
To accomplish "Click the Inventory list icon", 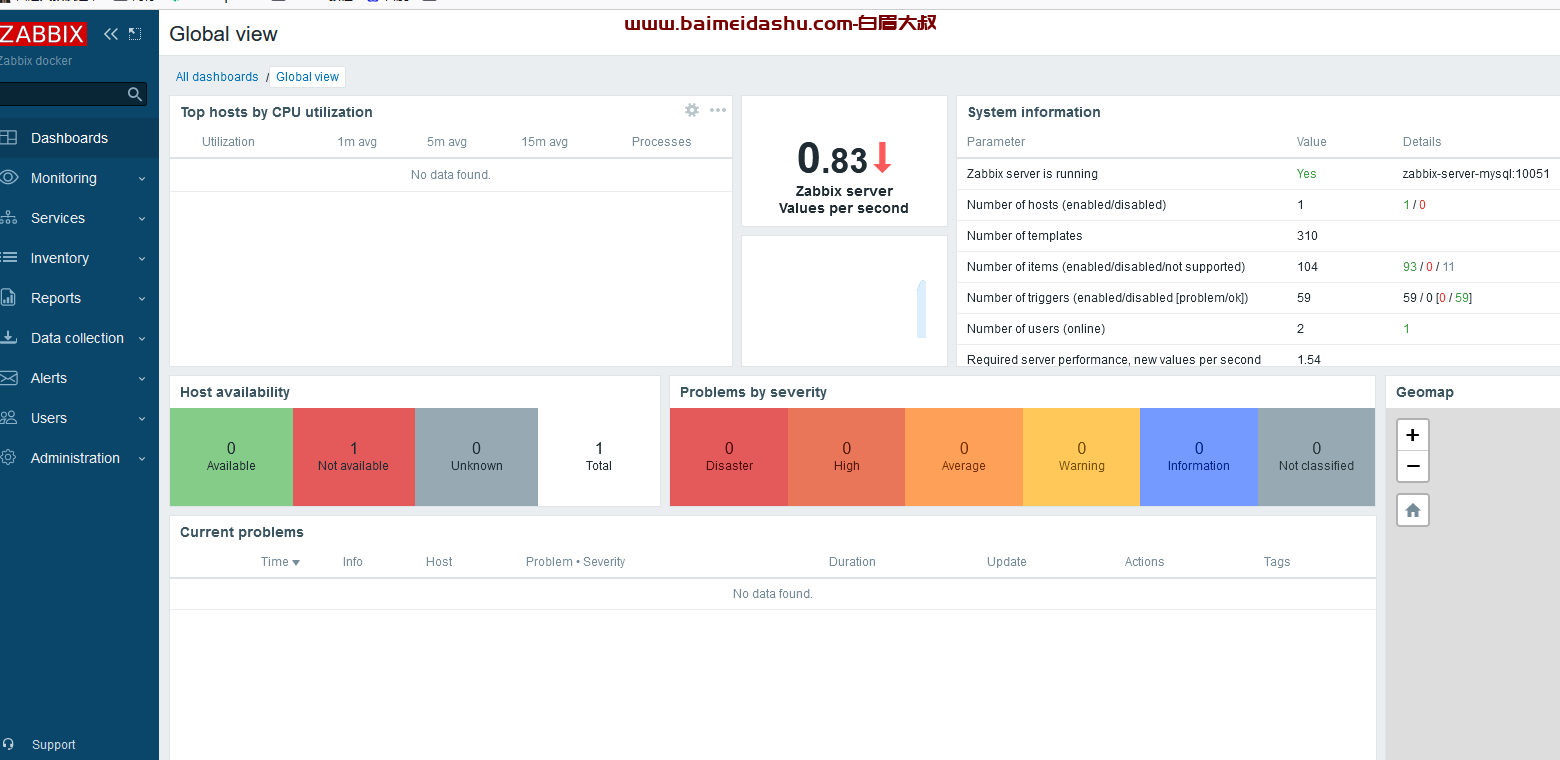I will [x=9, y=258].
